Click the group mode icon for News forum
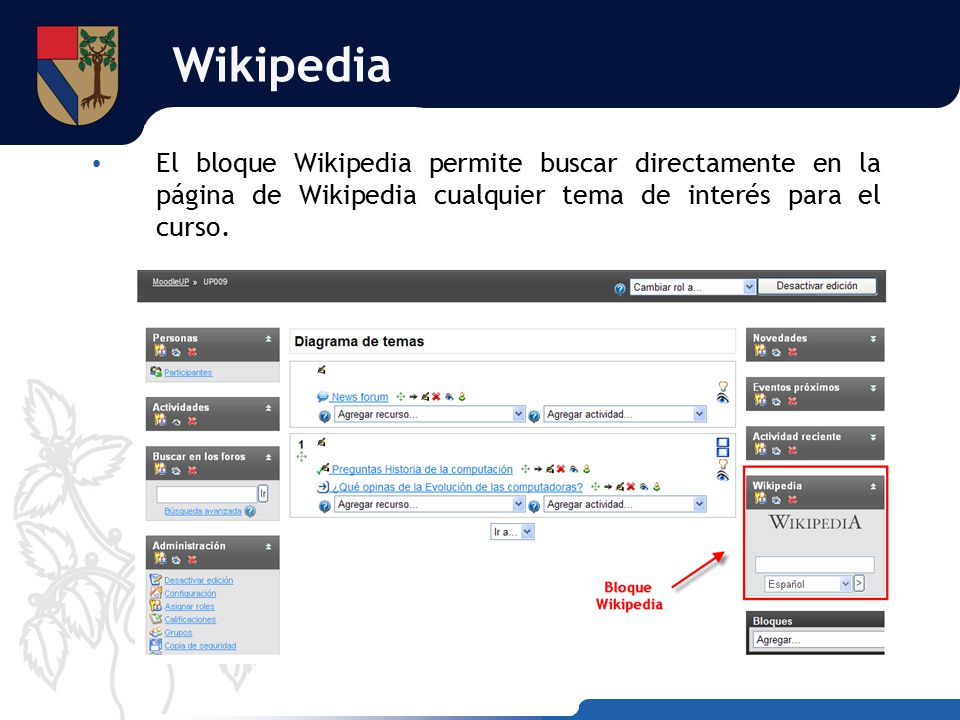 pyautogui.click(x=462, y=397)
